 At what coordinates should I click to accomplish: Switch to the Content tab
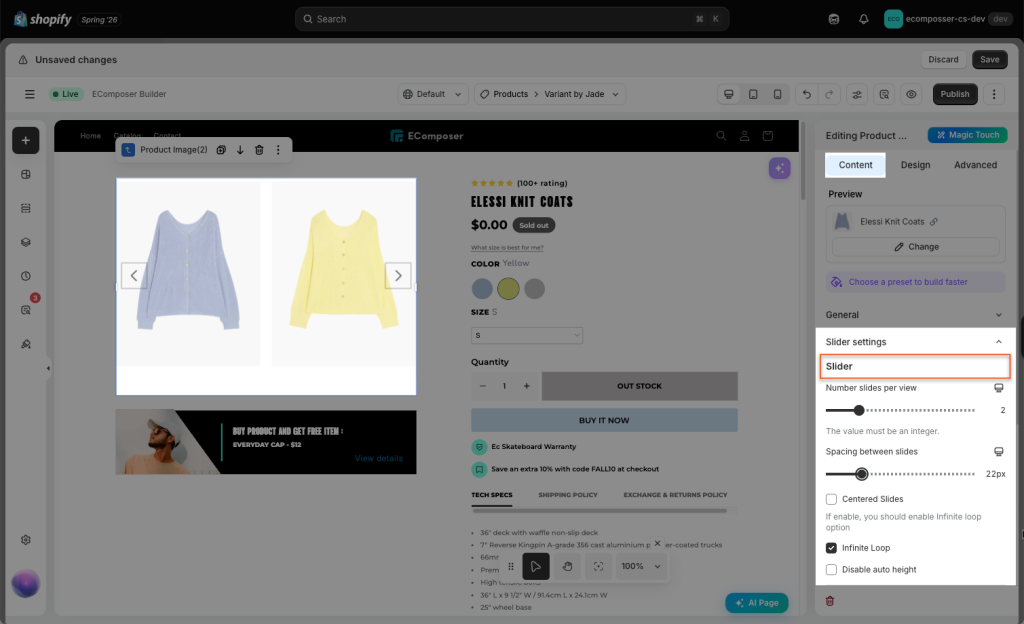(x=855, y=165)
